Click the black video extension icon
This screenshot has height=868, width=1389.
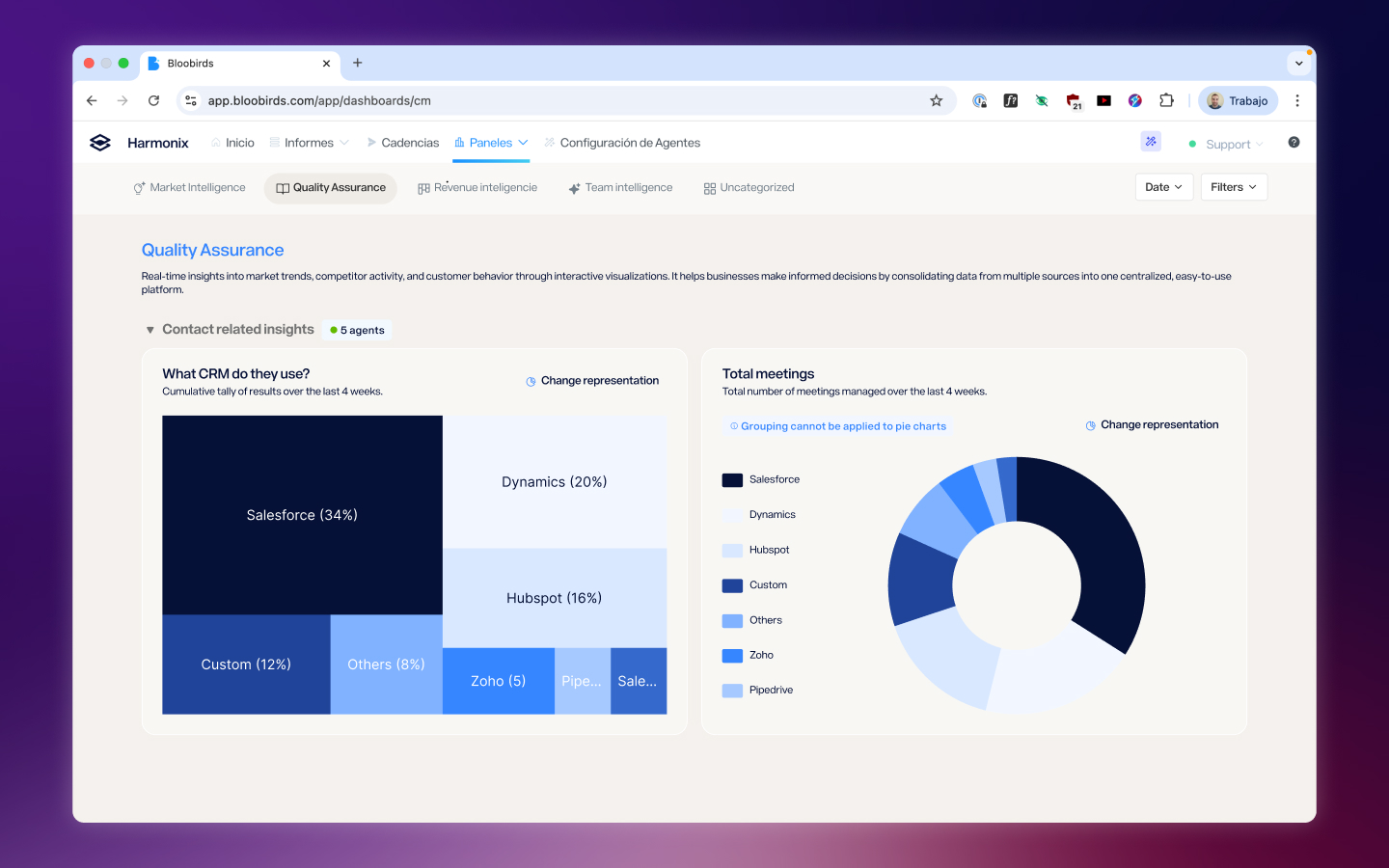click(x=1104, y=100)
